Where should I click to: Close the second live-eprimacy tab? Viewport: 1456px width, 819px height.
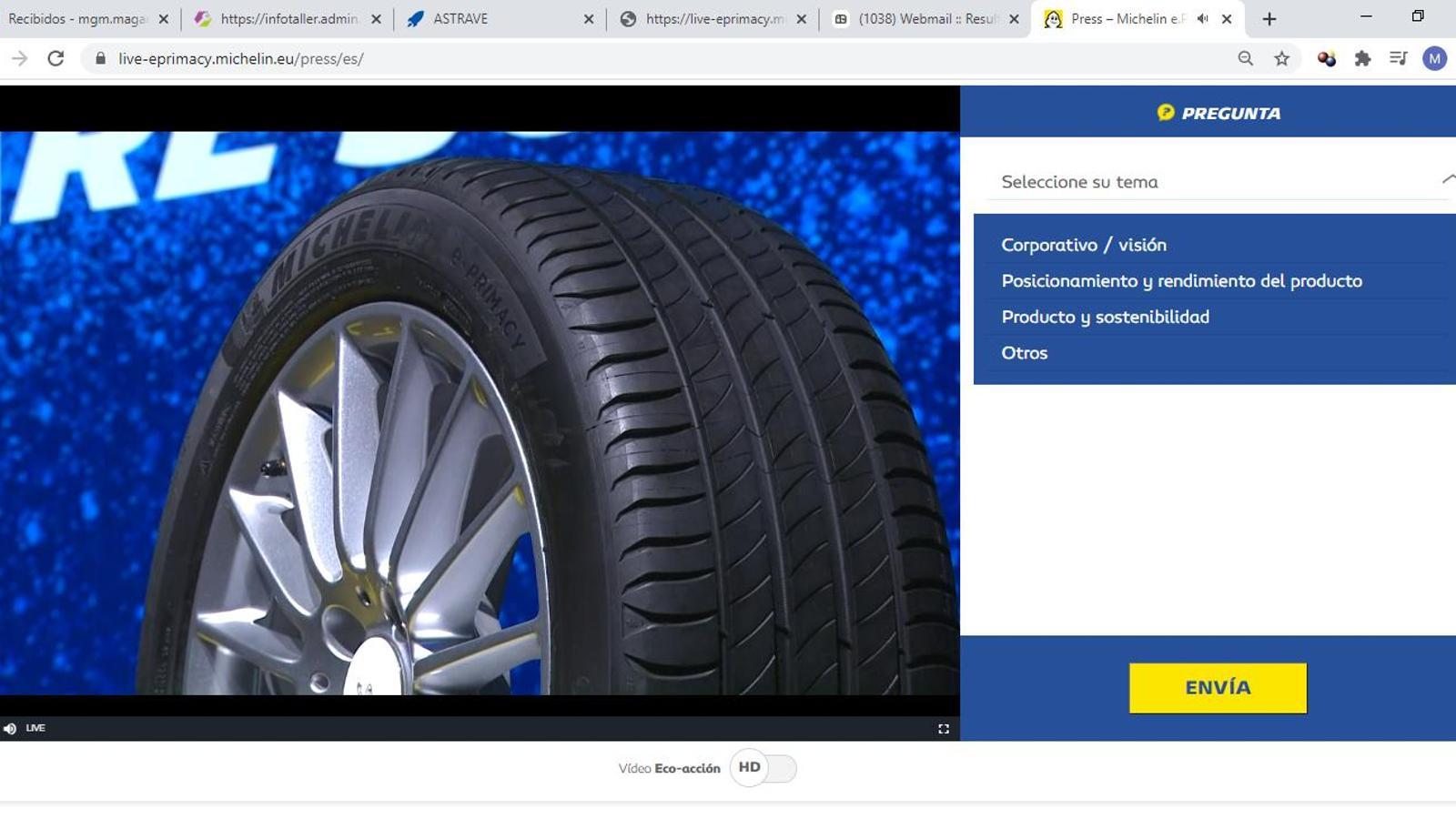pyautogui.click(x=801, y=19)
